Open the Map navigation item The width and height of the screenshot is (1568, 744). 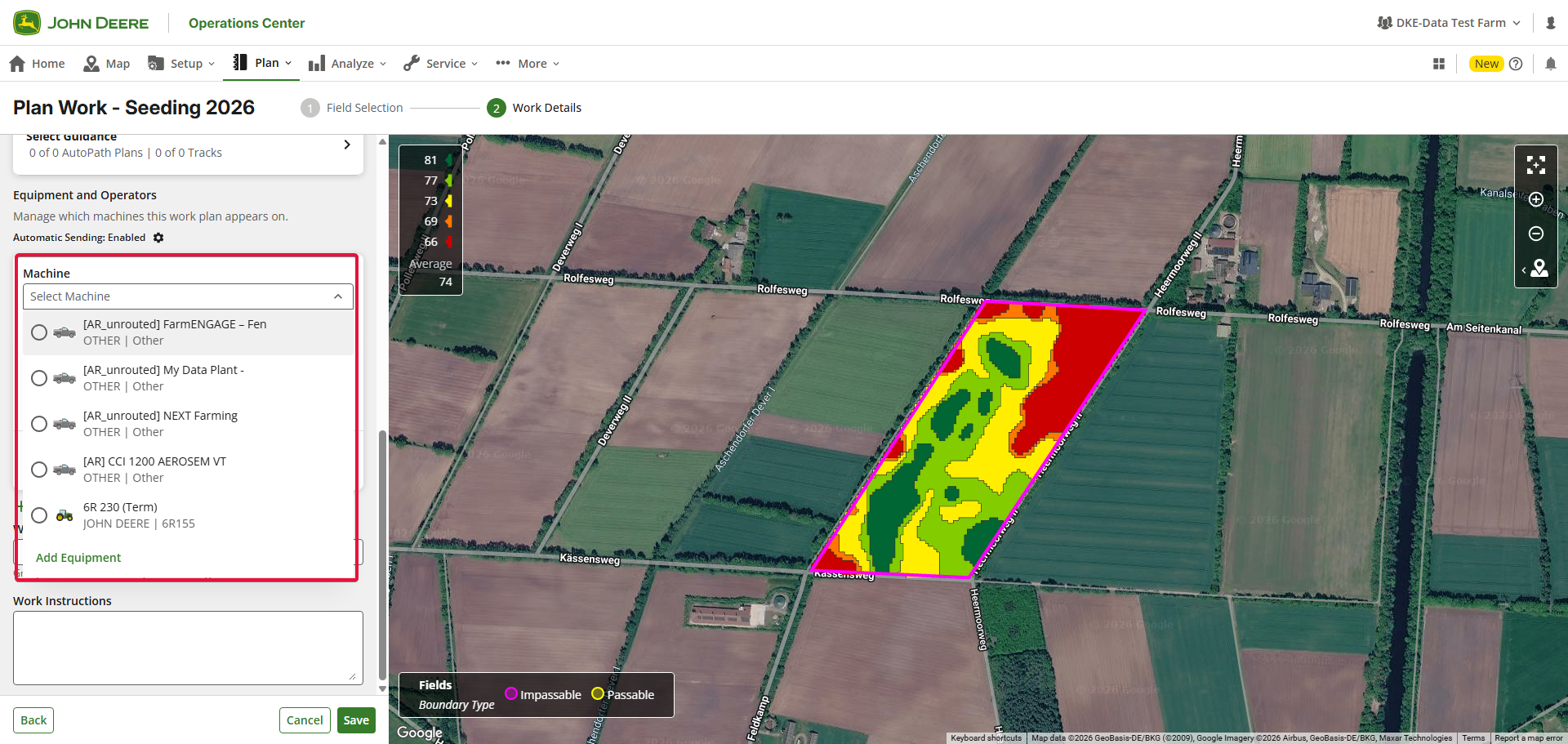(x=107, y=64)
